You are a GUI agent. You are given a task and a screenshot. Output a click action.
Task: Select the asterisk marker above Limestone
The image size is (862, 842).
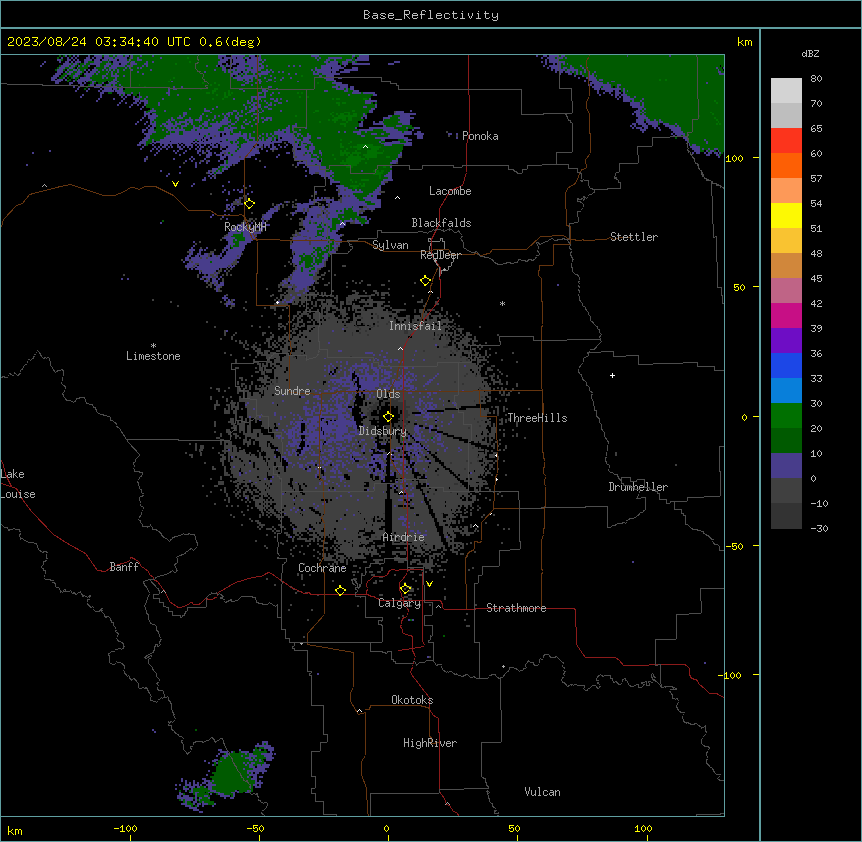pyautogui.click(x=153, y=346)
